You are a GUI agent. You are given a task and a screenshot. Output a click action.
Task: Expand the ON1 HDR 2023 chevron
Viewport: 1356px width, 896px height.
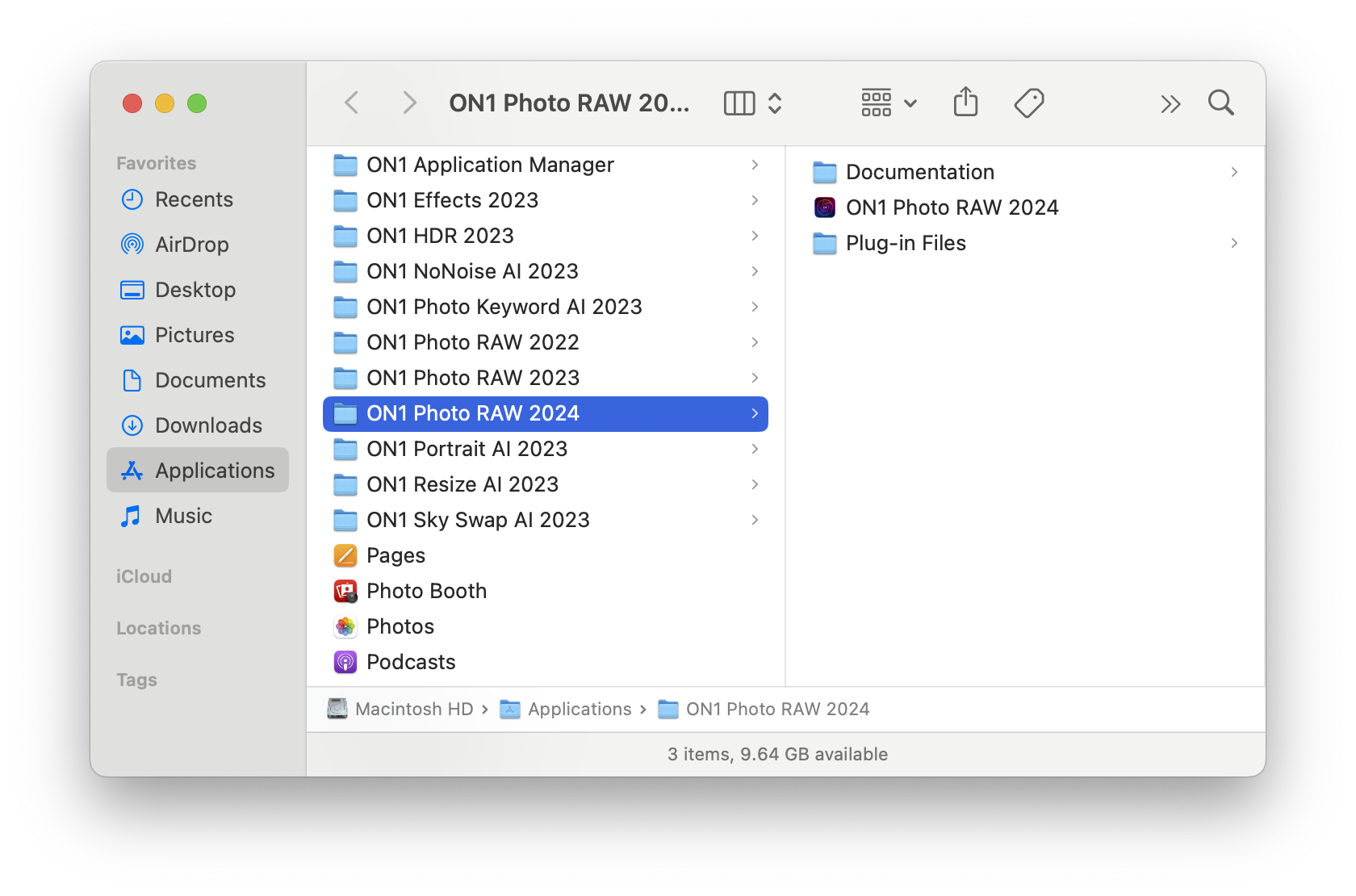tap(755, 236)
